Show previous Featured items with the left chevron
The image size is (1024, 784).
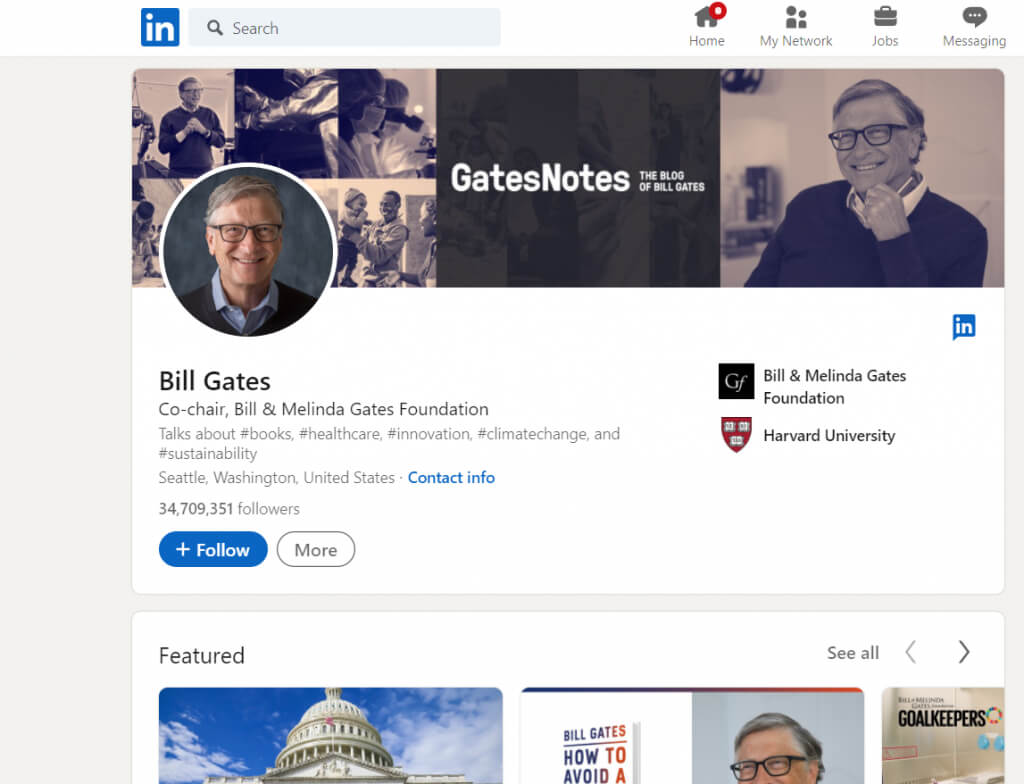tap(911, 652)
